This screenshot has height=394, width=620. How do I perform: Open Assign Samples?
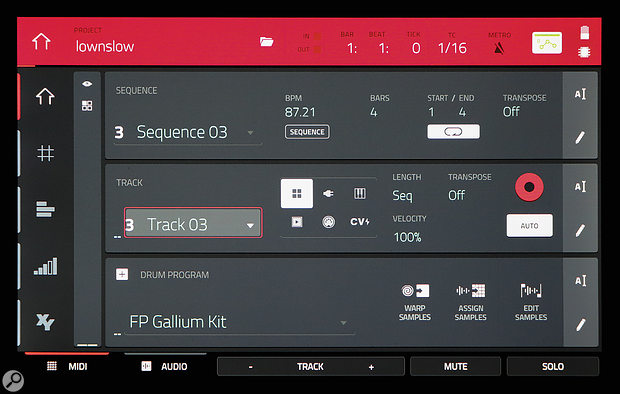tap(471, 303)
